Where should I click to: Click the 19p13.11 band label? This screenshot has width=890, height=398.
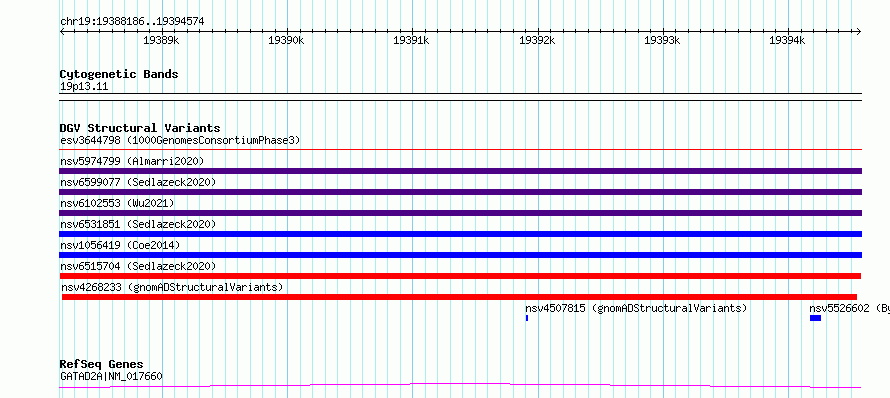point(84,87)
